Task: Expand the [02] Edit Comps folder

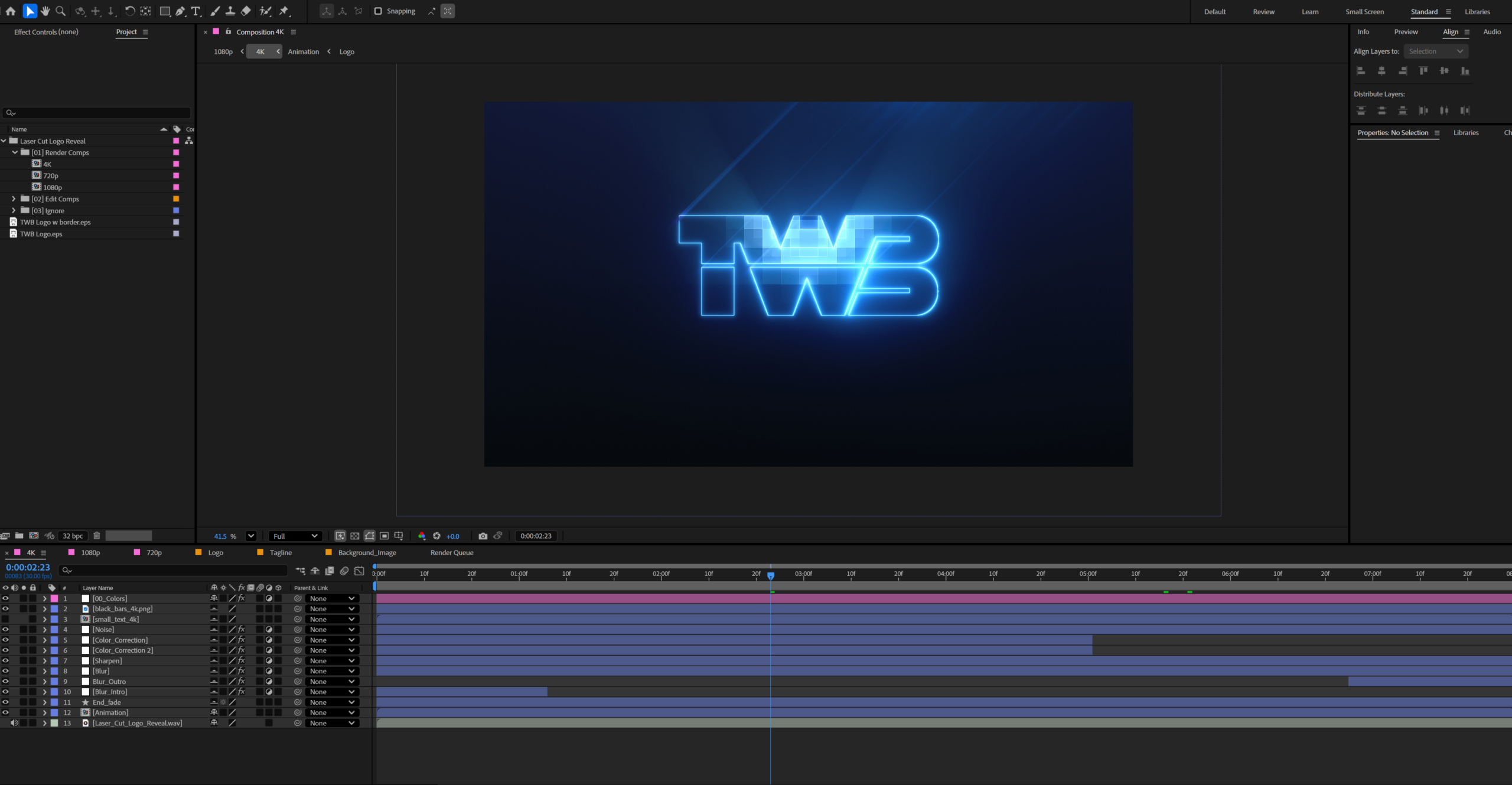Action: tap(14, 199)
